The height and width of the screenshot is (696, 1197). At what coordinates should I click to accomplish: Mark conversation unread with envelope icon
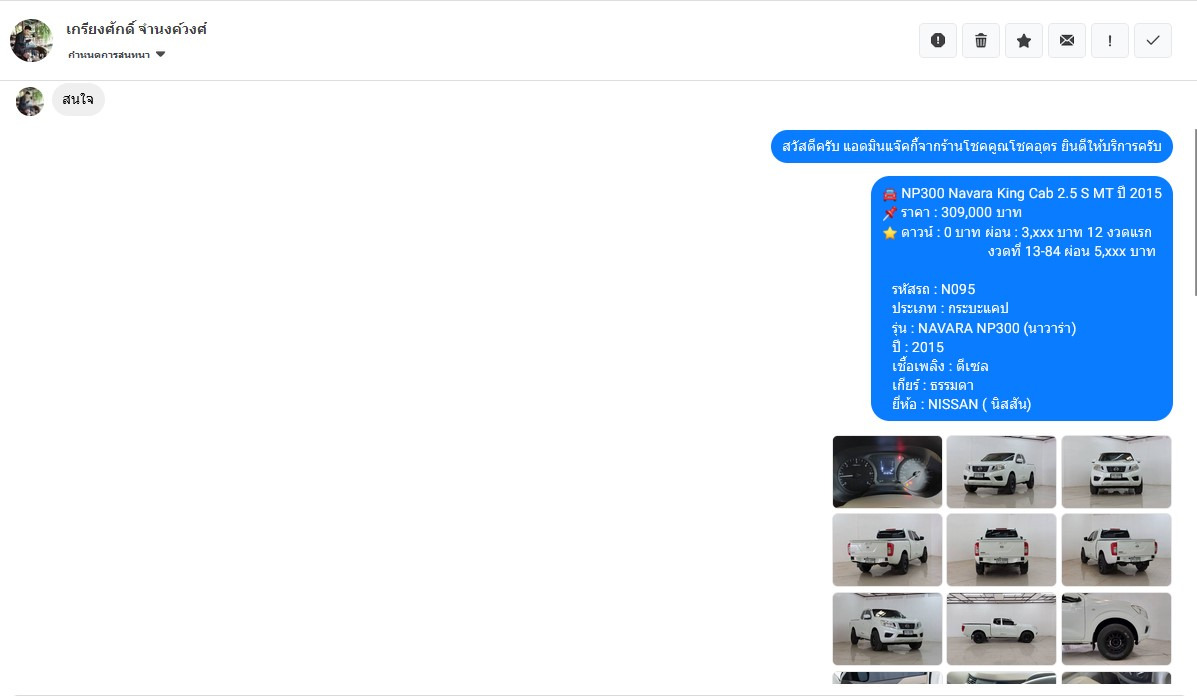[x=1067, y=40]
